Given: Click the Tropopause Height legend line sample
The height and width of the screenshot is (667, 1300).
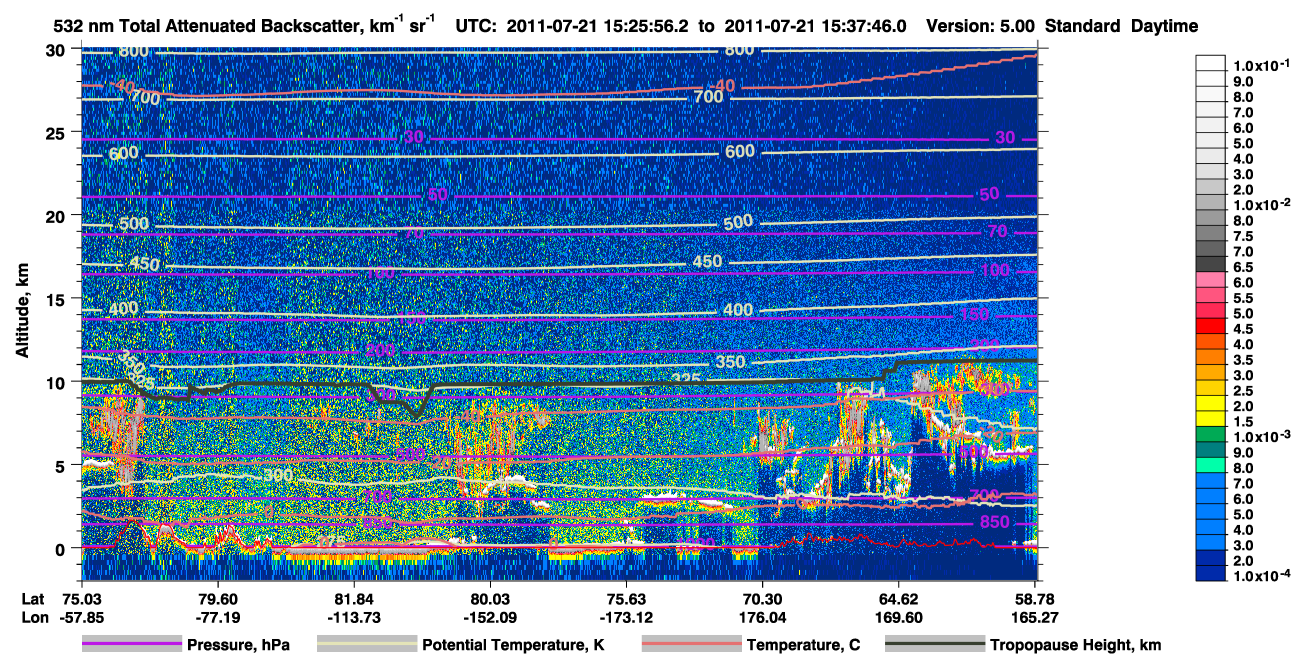Looking at the screenshot, I should (x=935, y=645).
